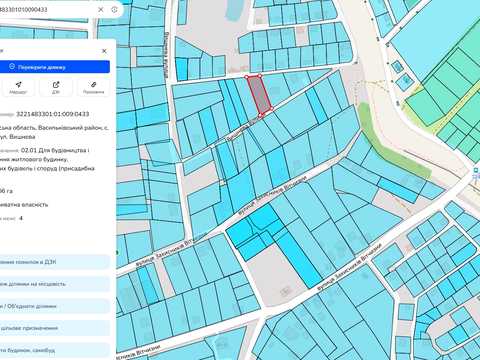Close the parcel info panel
Screen dimensions: 480x360
pos(104,51)
